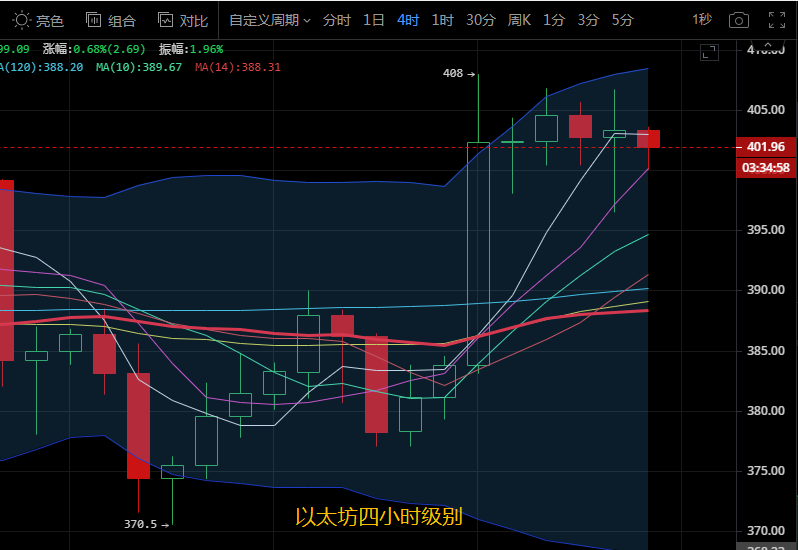The image size is (798, 550).
Task: Click the 对比 compare chart icon
Action: coord(183,20)
